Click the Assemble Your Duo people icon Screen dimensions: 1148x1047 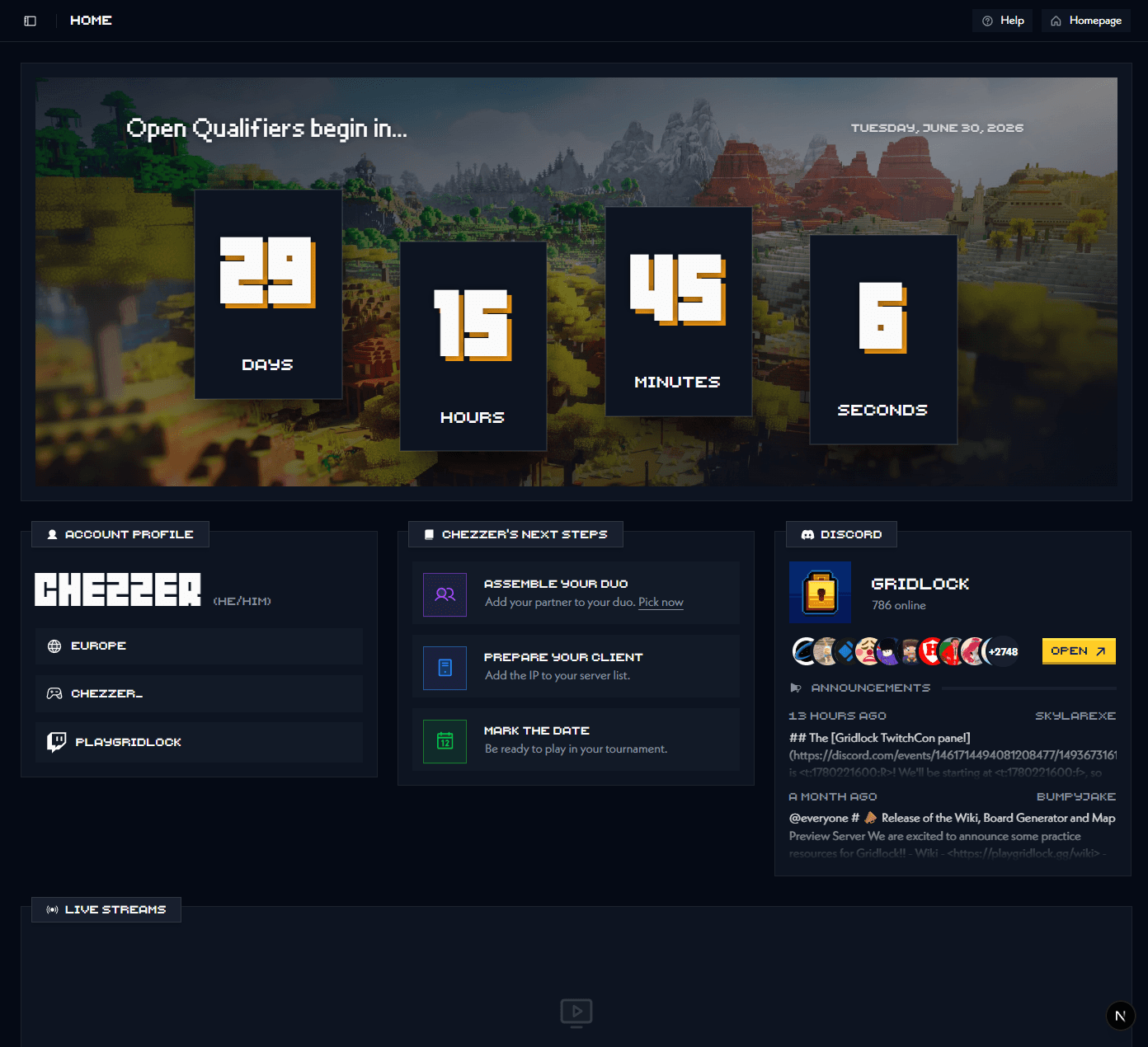[x=445, y=594]
